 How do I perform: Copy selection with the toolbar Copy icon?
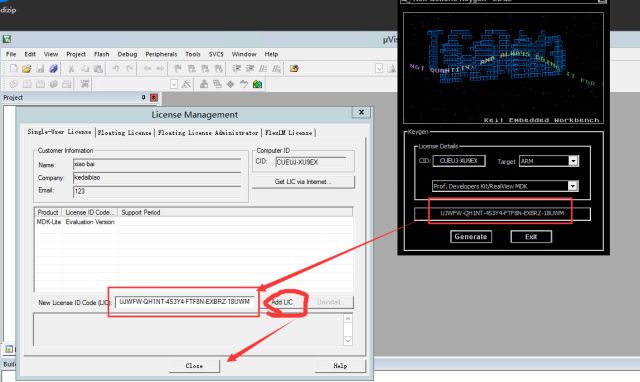tap(85, 69)
